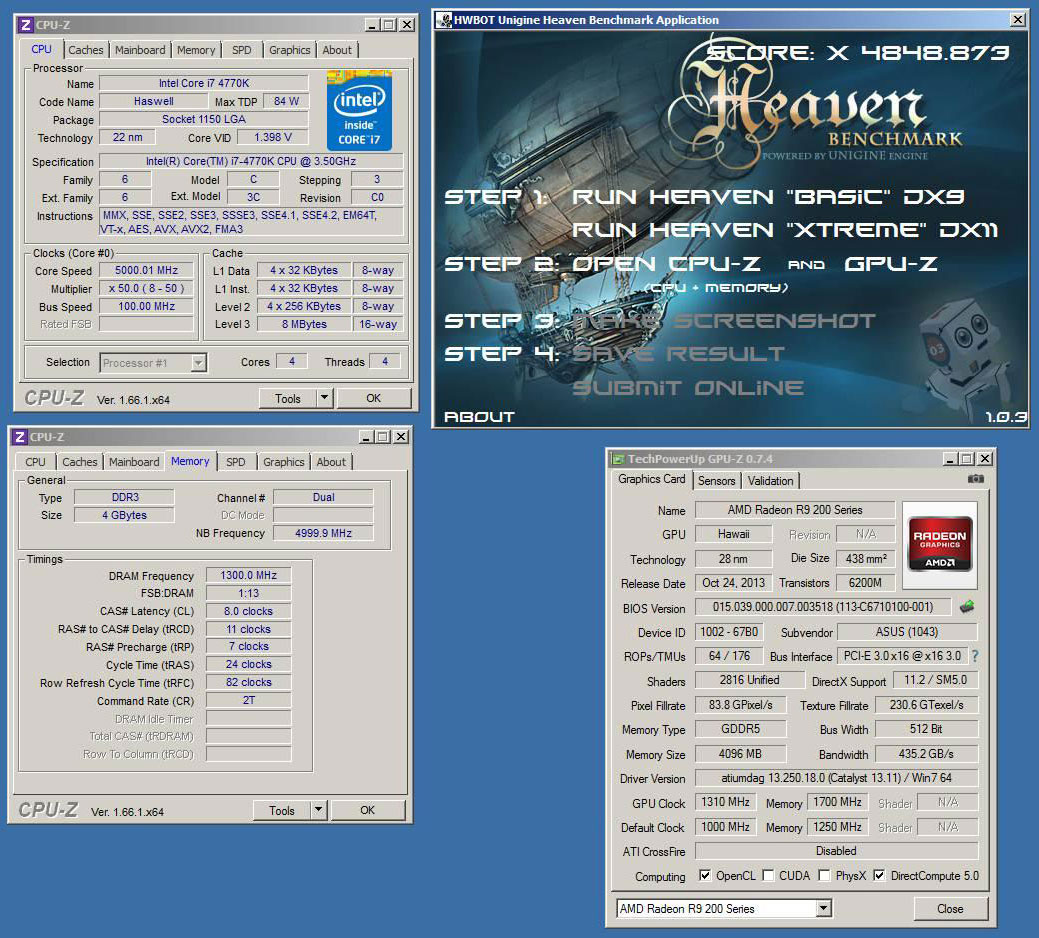Expand the Tools dropdown arrow in CPU window

pyautogui.click(x=324, y=398)
